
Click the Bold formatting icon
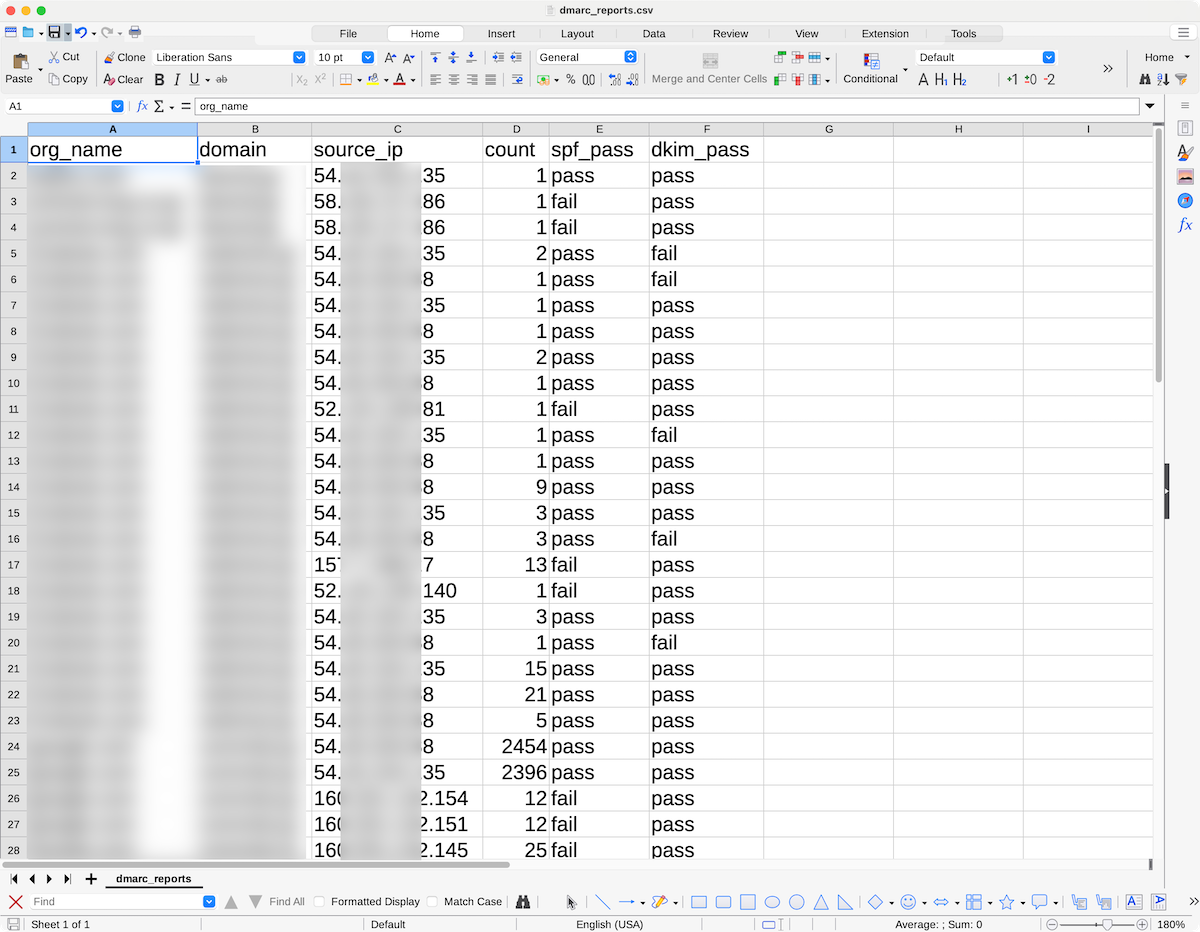click(x=159, y=80)
